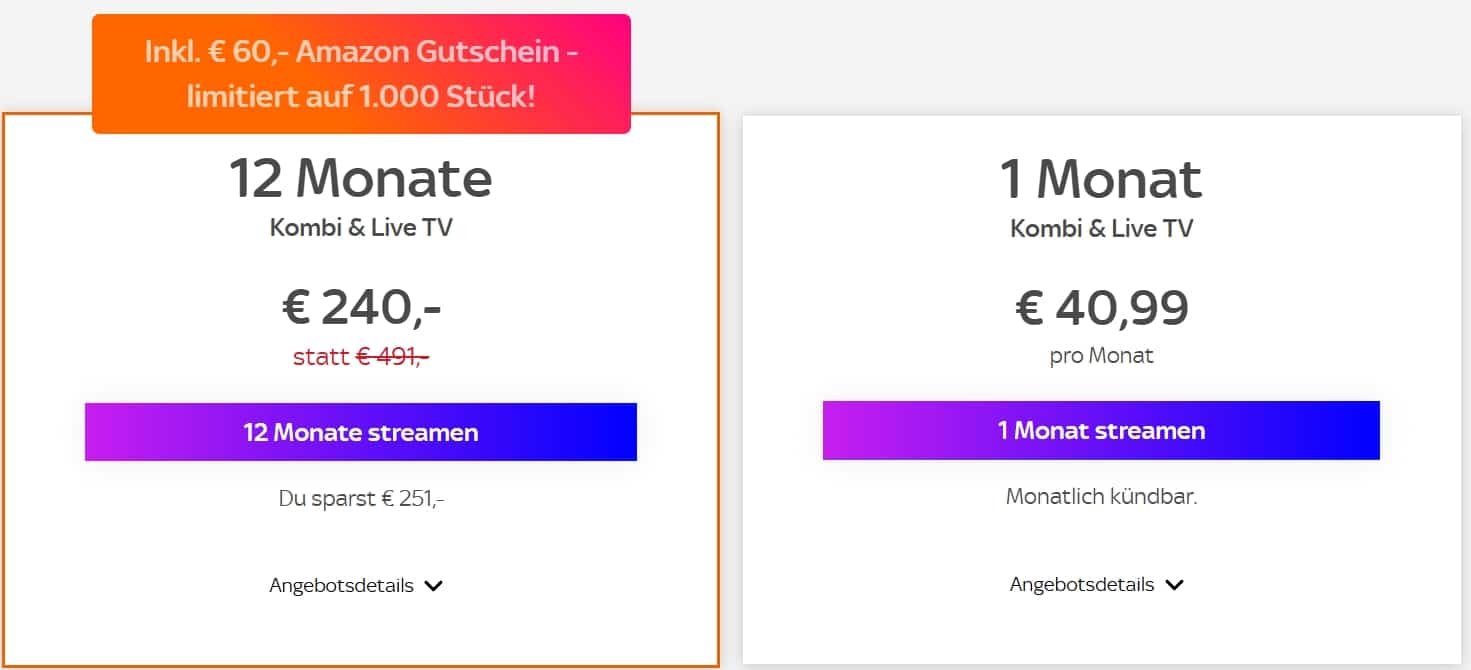Click the Monatlich kündbar. note

(1101, 496)
